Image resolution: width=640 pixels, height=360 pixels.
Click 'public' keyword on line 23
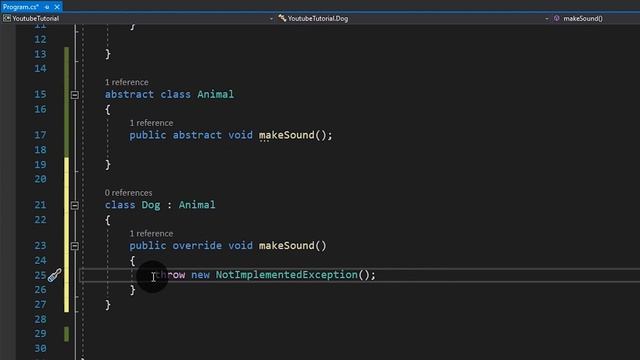[148, 246]
